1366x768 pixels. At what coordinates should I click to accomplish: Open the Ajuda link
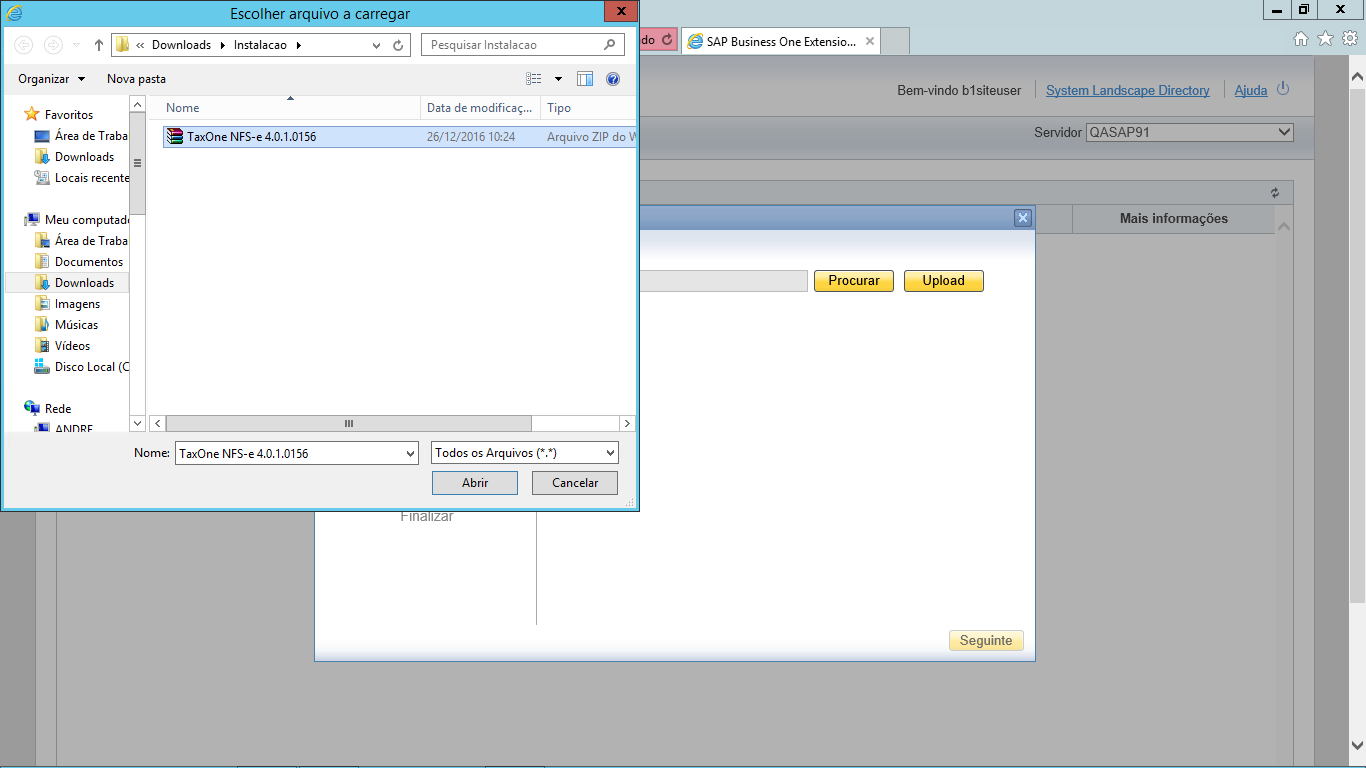coord(1251,90)
